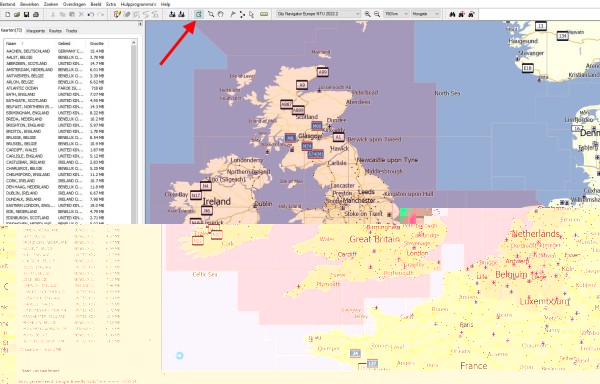Open the Help menu

tap(166, 4)
